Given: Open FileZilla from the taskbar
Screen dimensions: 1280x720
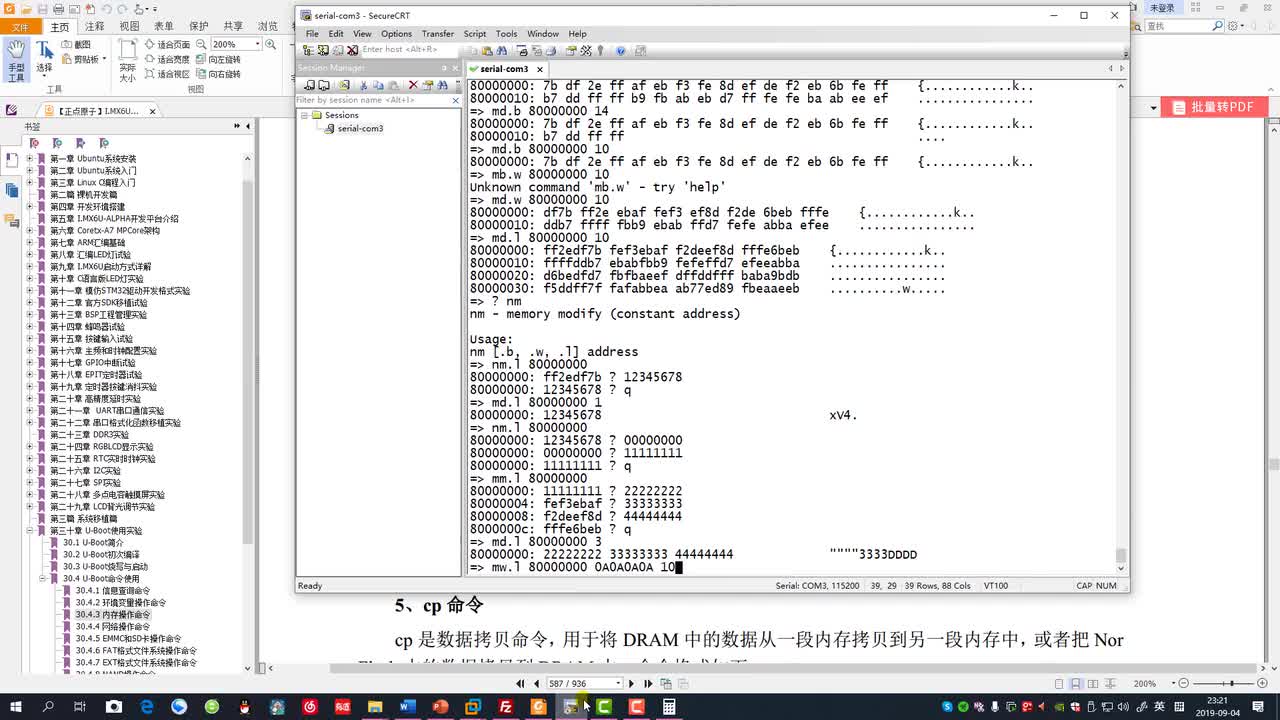Looking at the screenshot, I should coord(506,706).
